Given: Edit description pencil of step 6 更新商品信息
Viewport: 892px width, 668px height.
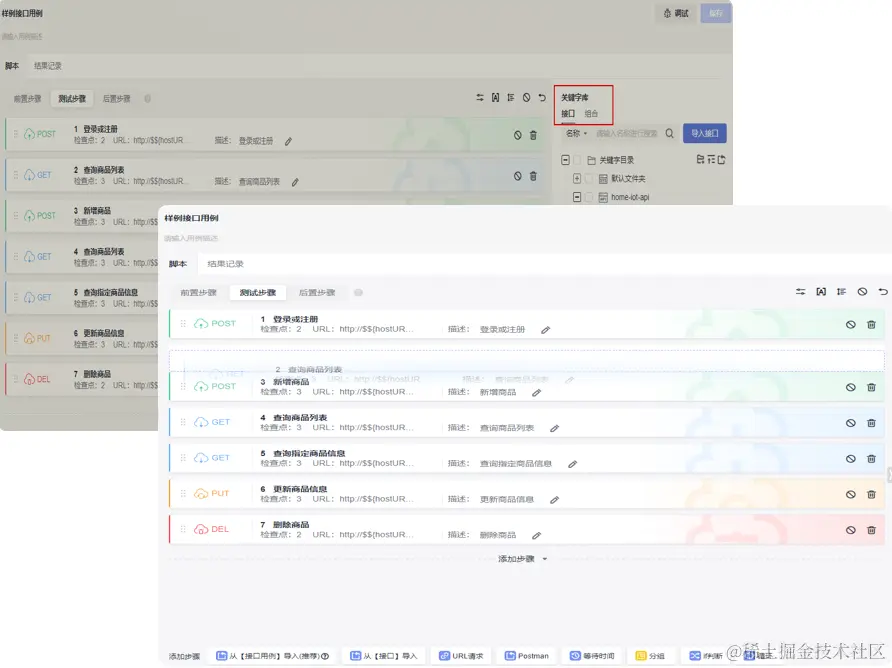Looking at the screenshot, I should point(555,500).
